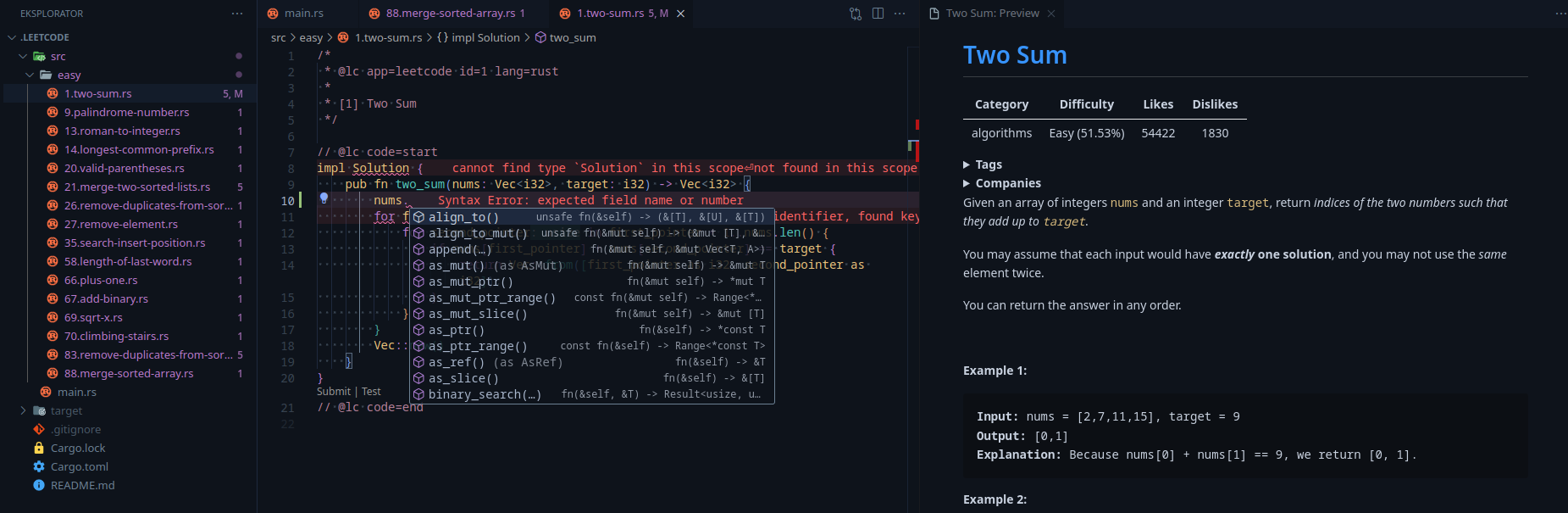
Task: Open the Cargo.lock file
Action: 78,448
